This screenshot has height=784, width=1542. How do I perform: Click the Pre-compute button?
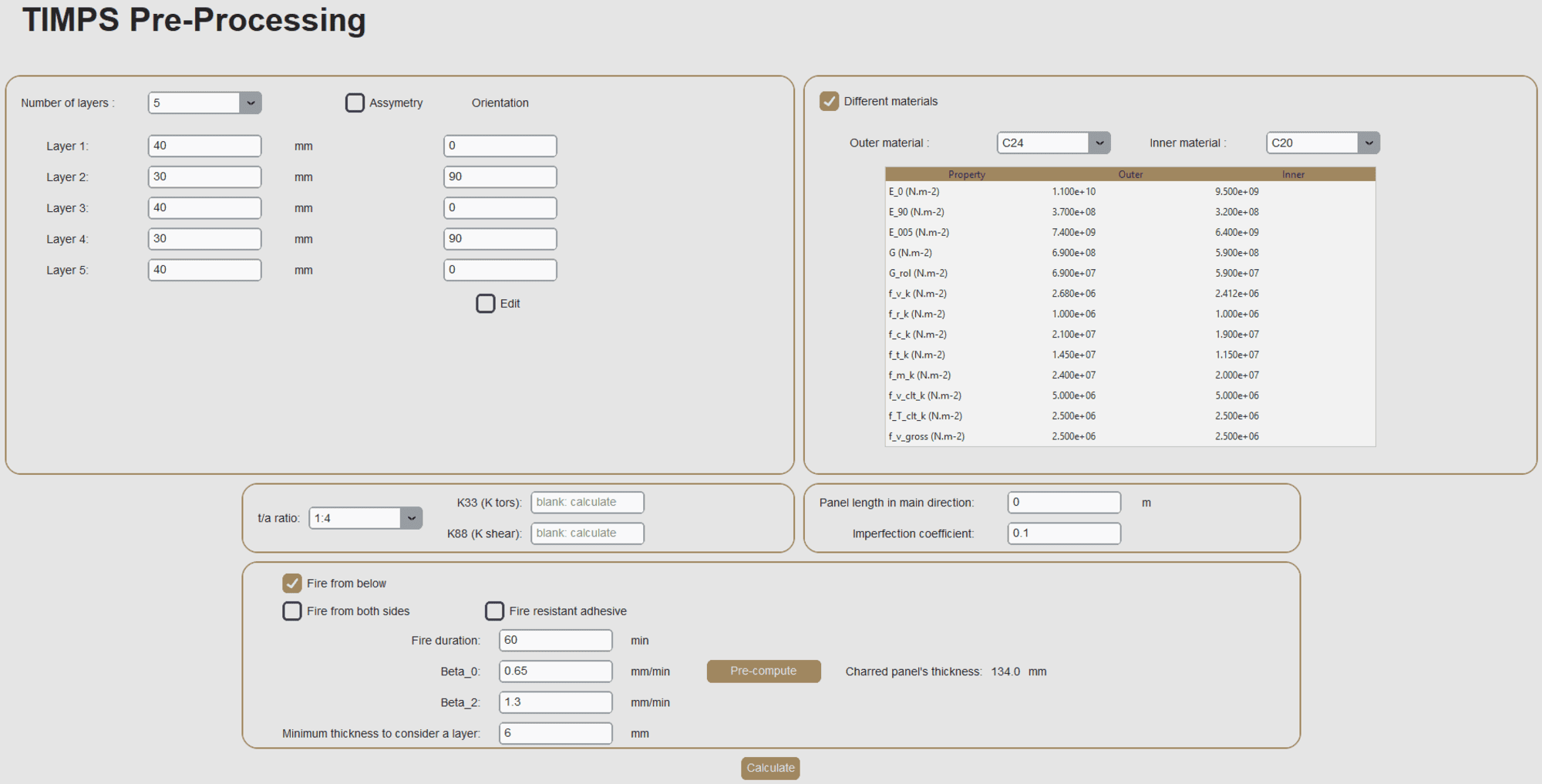pyautogui.click(x=763, y=671)
